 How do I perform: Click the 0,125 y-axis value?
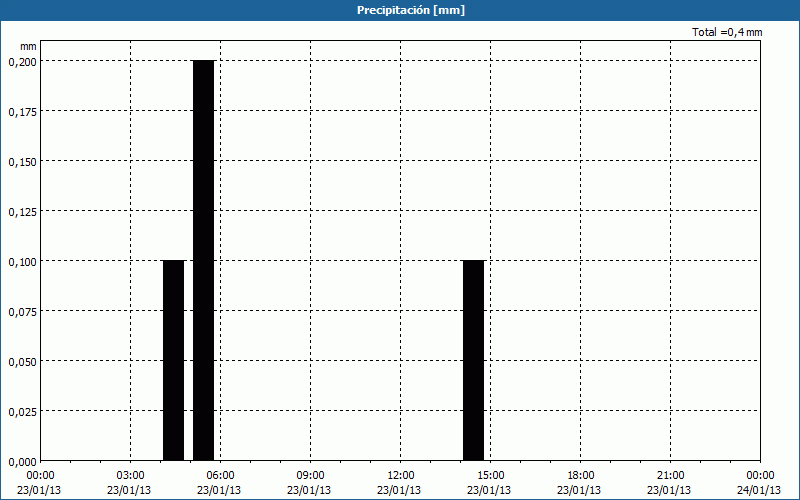point(22,212)
